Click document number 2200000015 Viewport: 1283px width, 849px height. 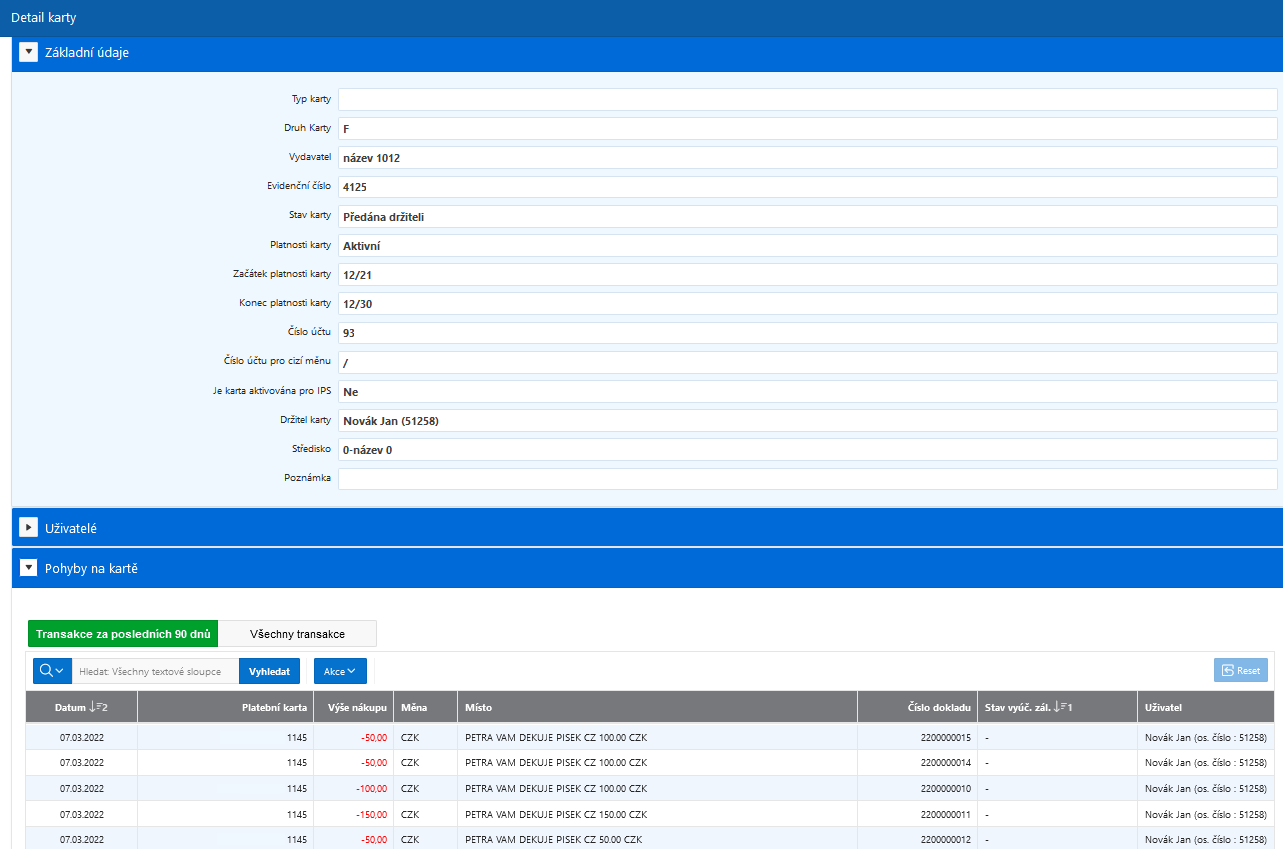(946, 737)
